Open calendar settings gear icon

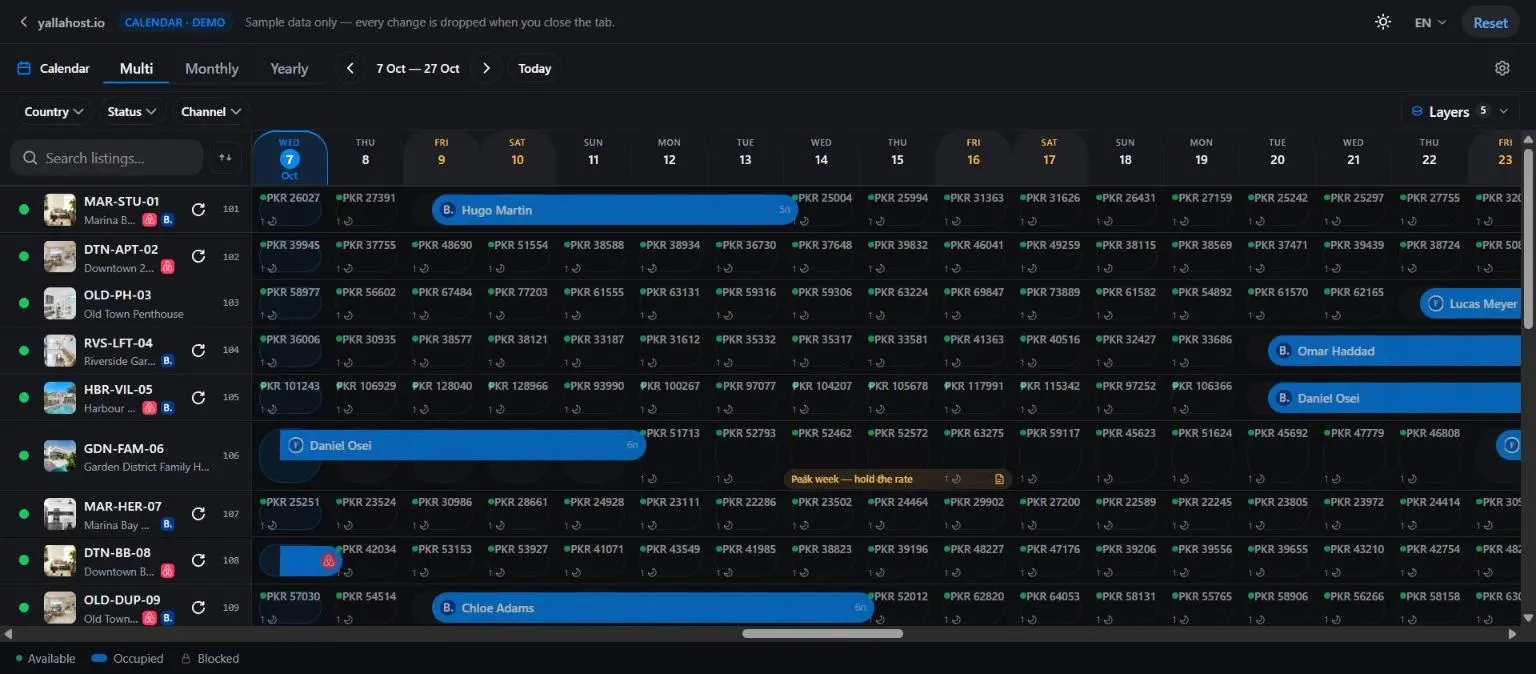coord(1502,68)
